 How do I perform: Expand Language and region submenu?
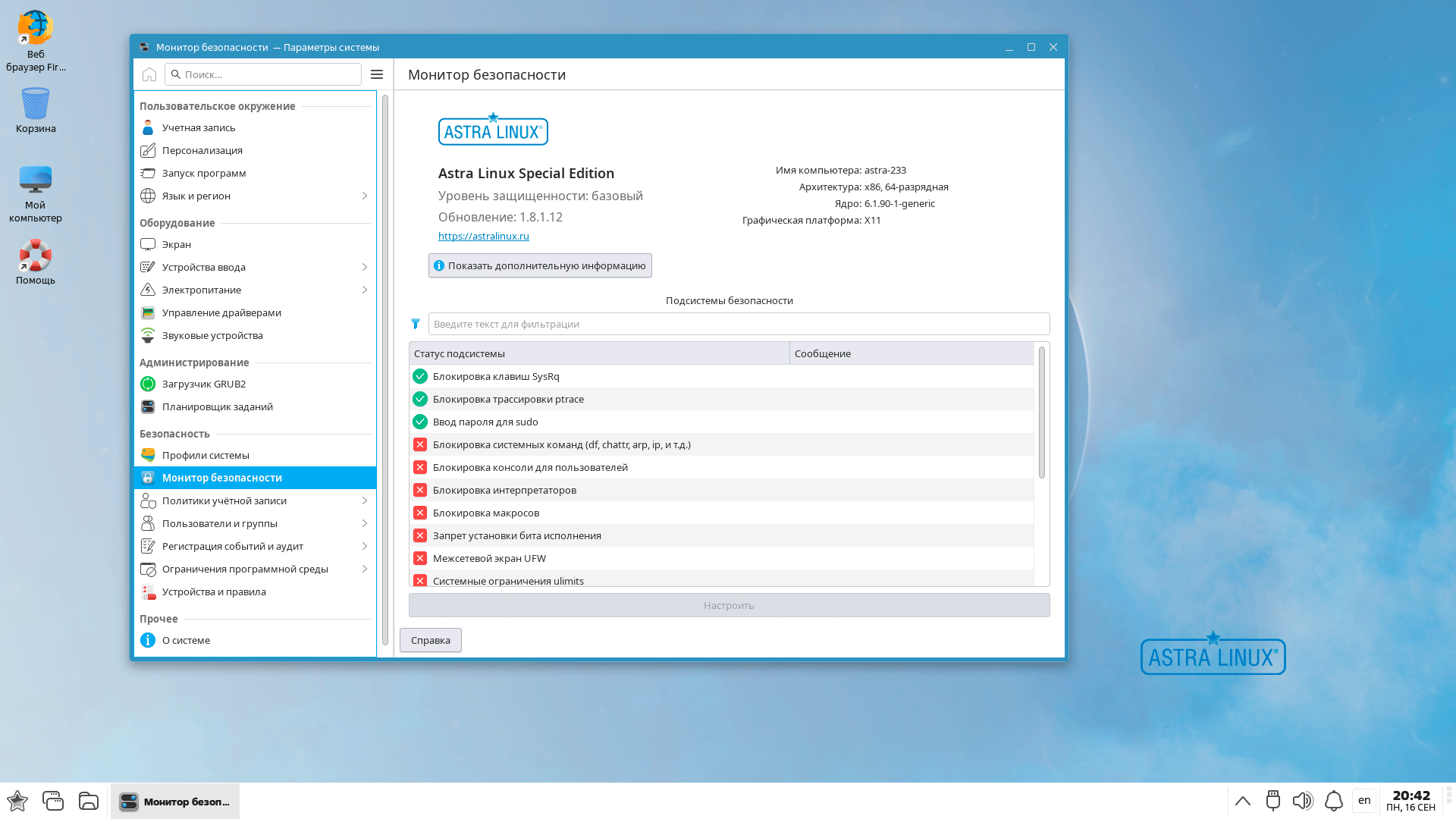[365, 196]
